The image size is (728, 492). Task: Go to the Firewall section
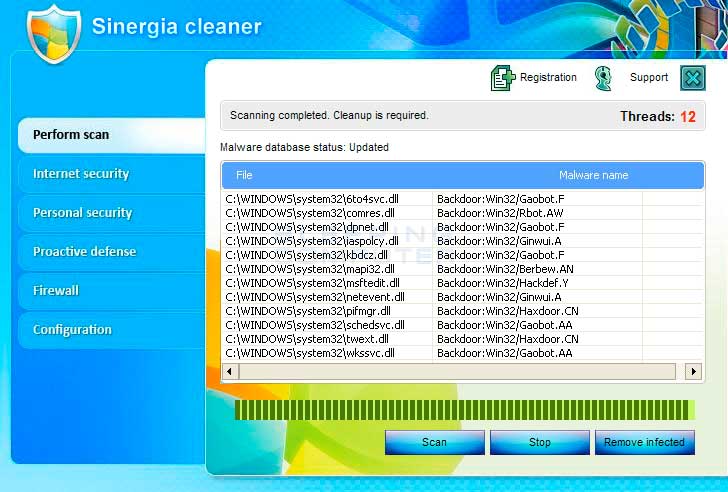click(x=110, y=291)
